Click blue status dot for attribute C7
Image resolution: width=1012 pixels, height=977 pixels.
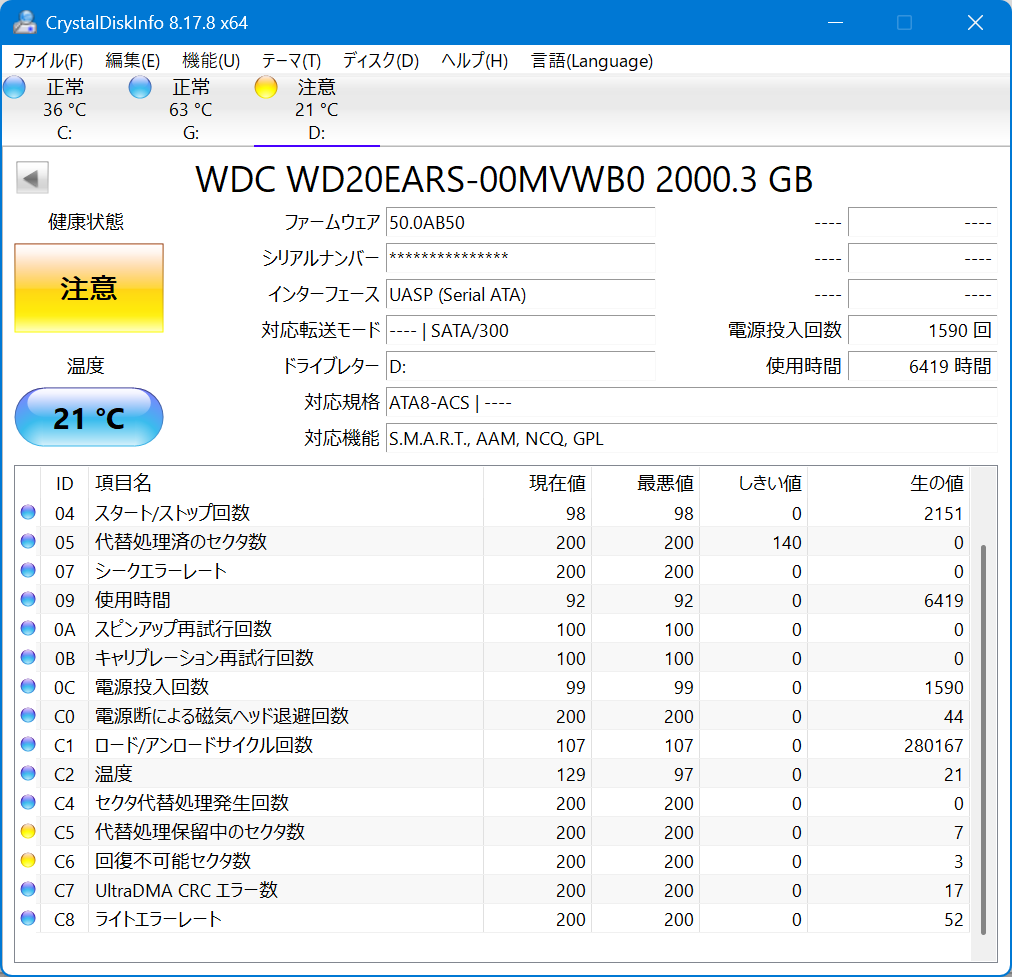click(x=28, y=889)
